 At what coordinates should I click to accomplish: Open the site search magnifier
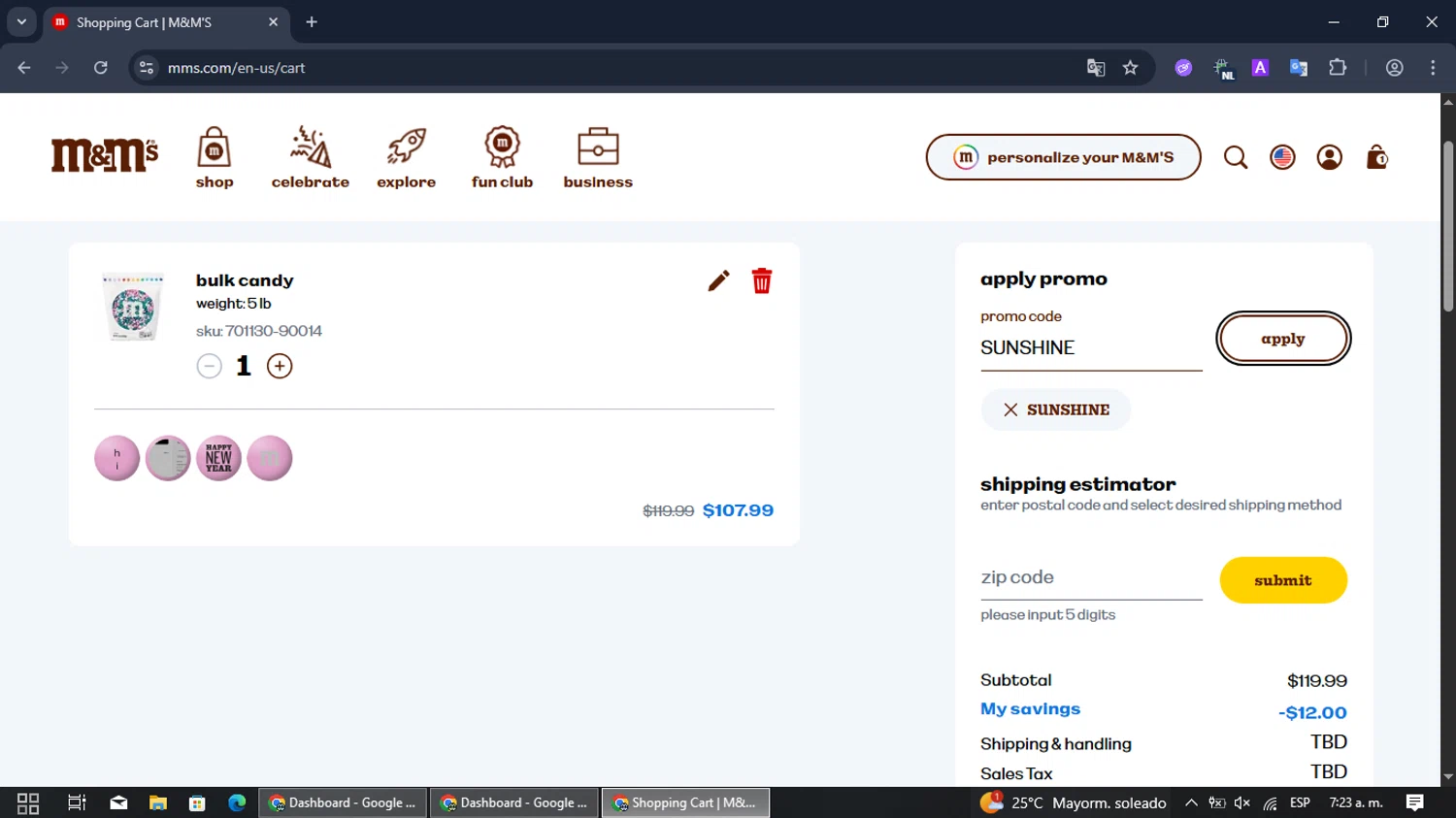[1235, 157]
